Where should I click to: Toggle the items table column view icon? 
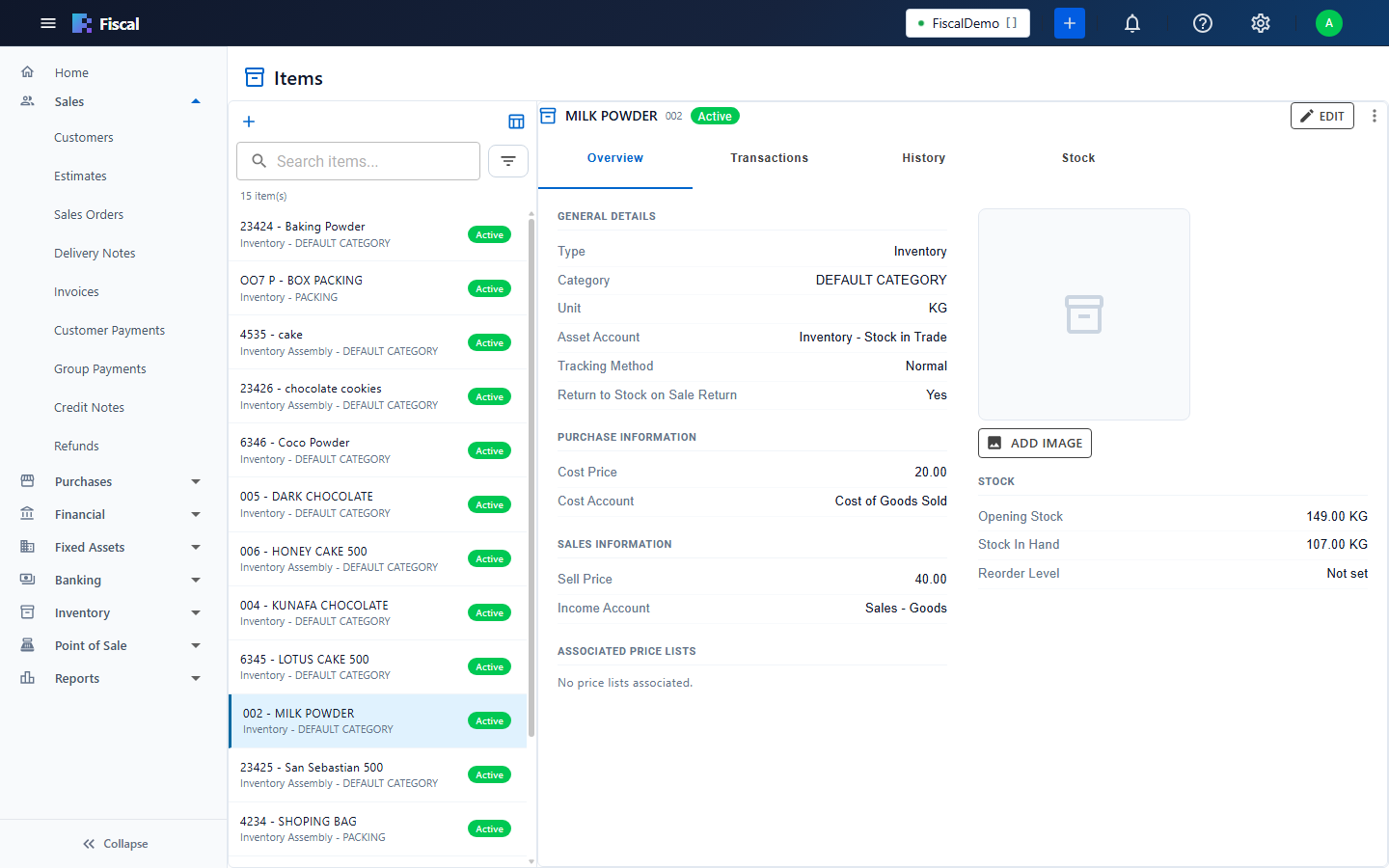[x=516, y=122]
